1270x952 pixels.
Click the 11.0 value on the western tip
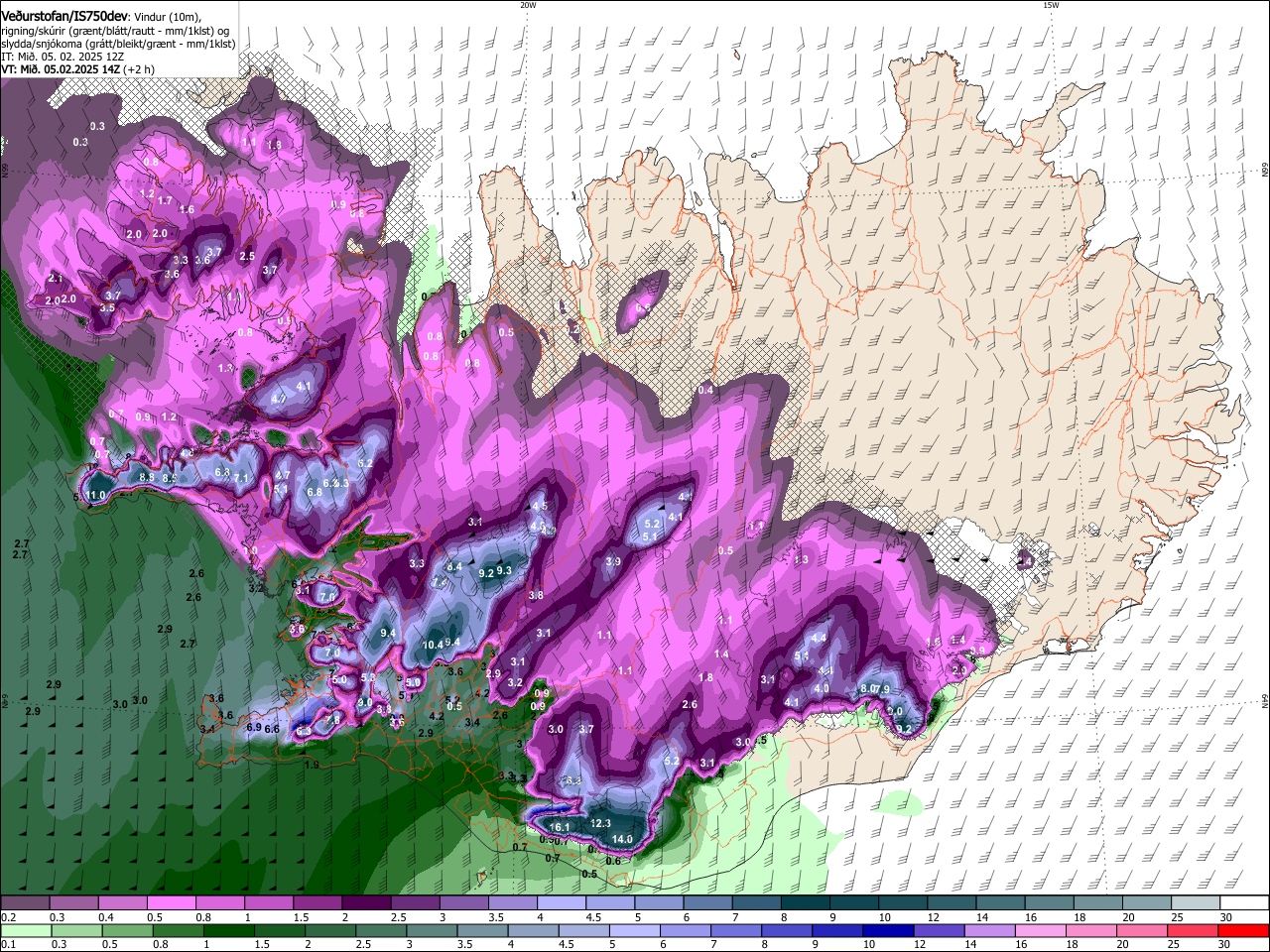pos(96,495)
